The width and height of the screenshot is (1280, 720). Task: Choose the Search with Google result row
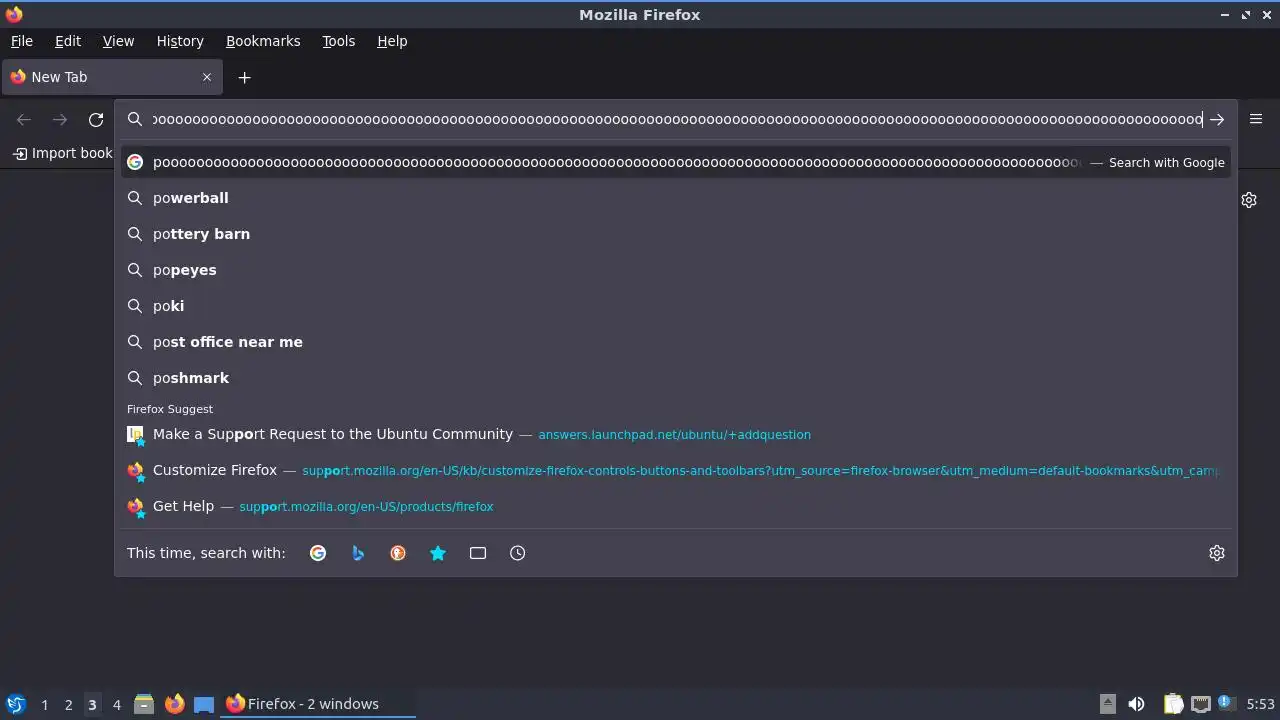pos(676,162)
